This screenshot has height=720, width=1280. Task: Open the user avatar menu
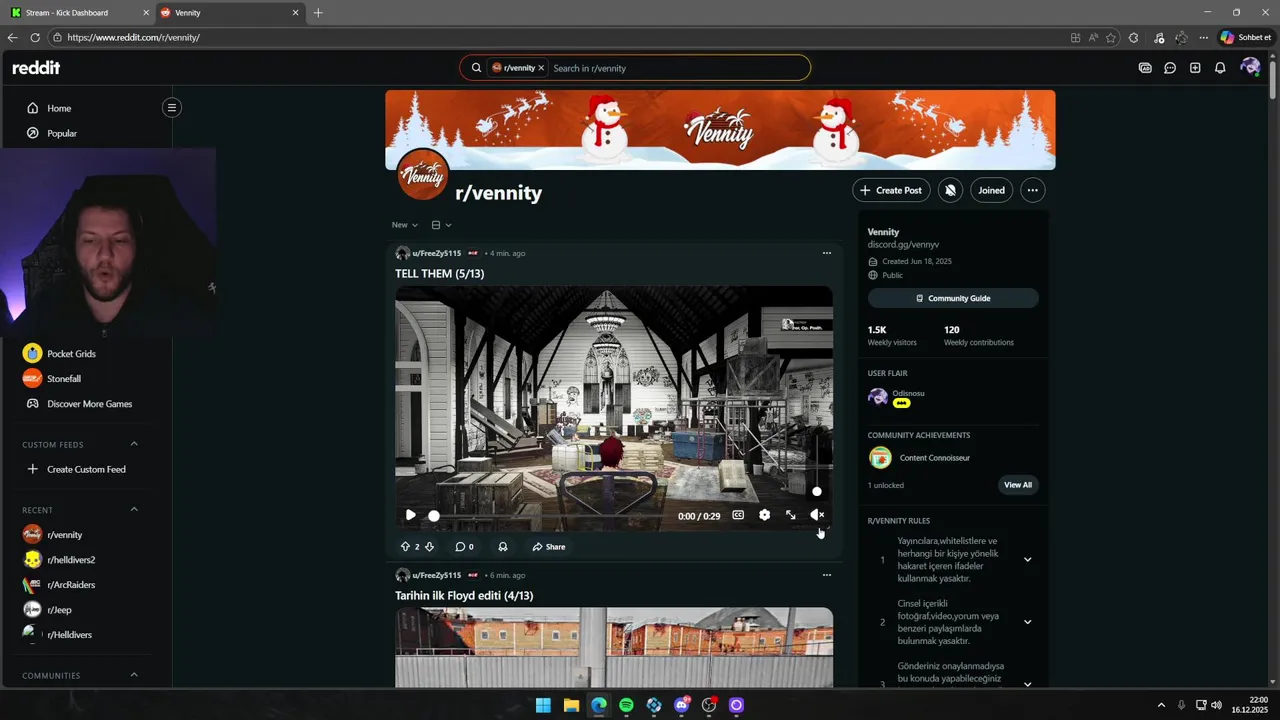[x=1249, y=67]
